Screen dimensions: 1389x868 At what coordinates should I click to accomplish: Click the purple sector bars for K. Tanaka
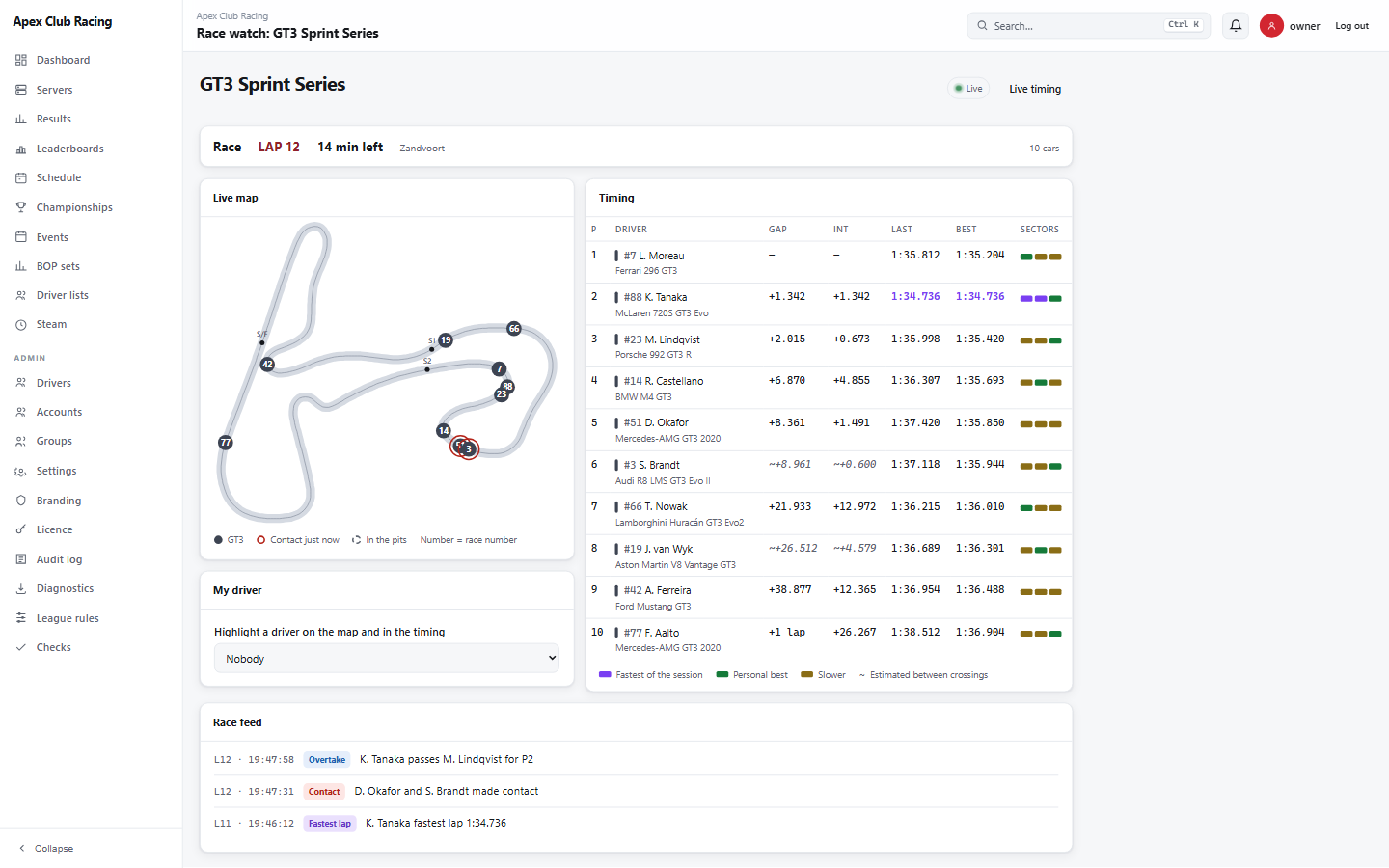pos(1034,299)
